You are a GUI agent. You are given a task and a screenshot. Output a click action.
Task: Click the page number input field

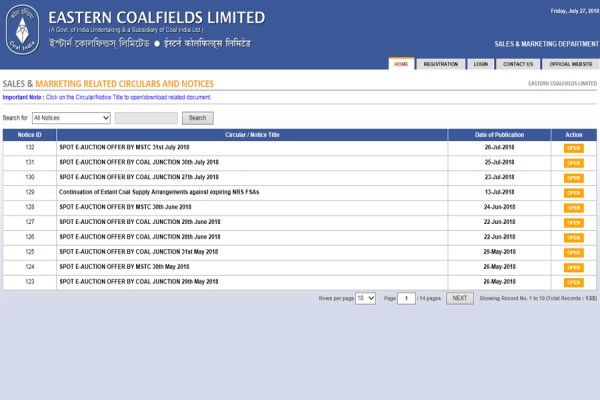406,298
